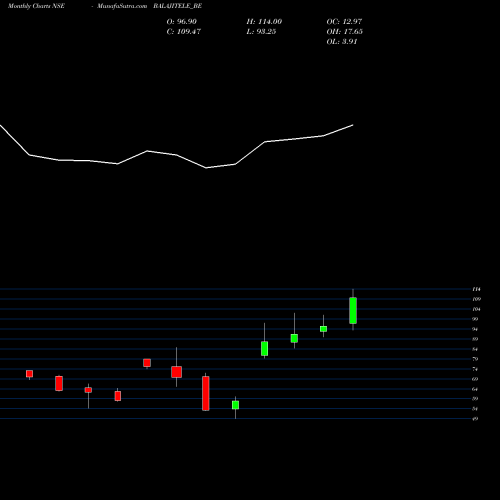Click the 64 price axis label
The height and width of the screenshot is (500, 500).
(x=475, y=389)
